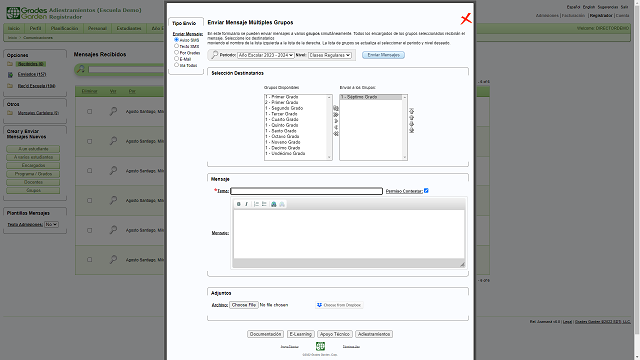Screen dimensions: 640x360
Task: Click the Dropbox icon in Adjuntos
Action: coord(320,305)
